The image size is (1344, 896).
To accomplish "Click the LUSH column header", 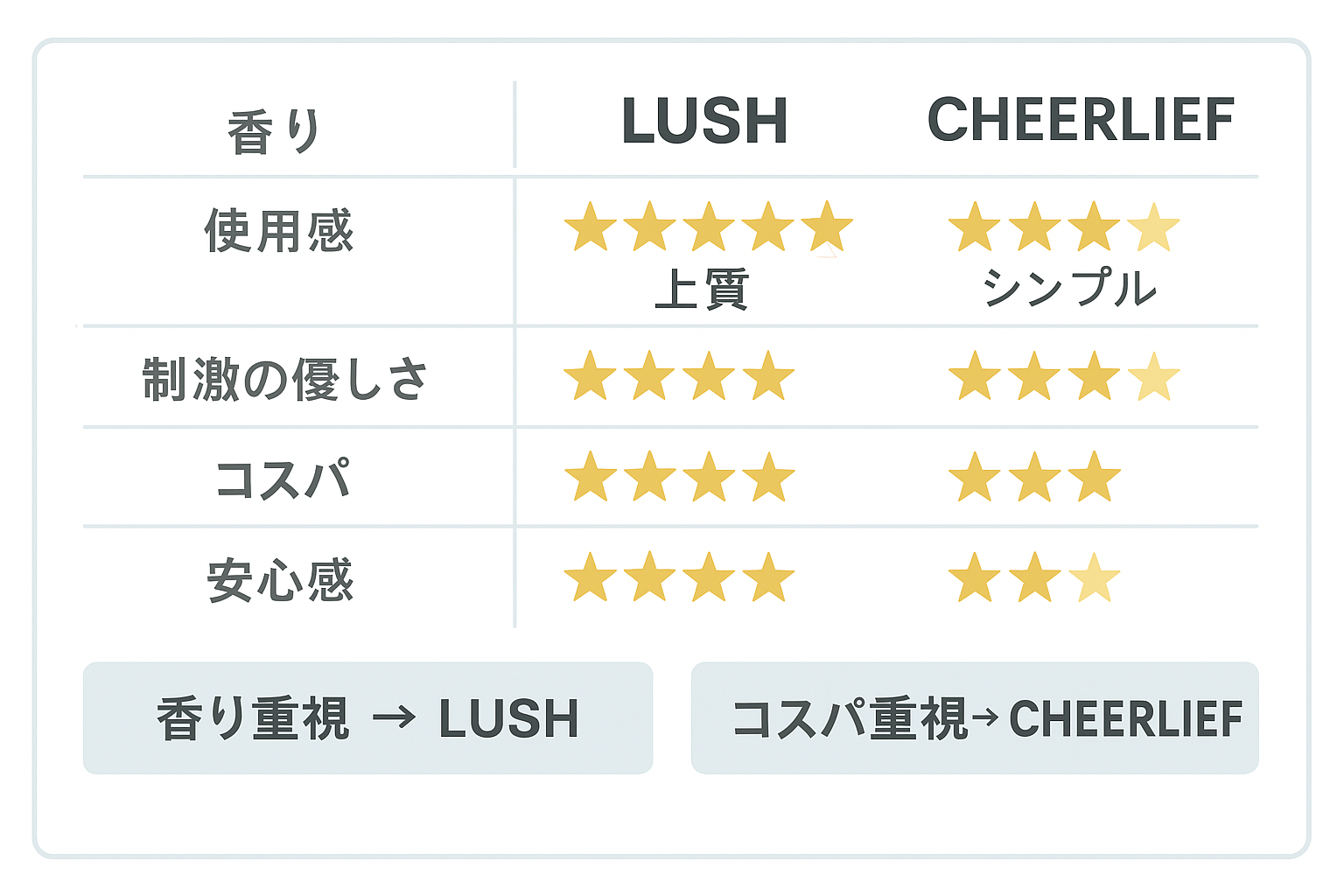I will click(x=704, y=121).
